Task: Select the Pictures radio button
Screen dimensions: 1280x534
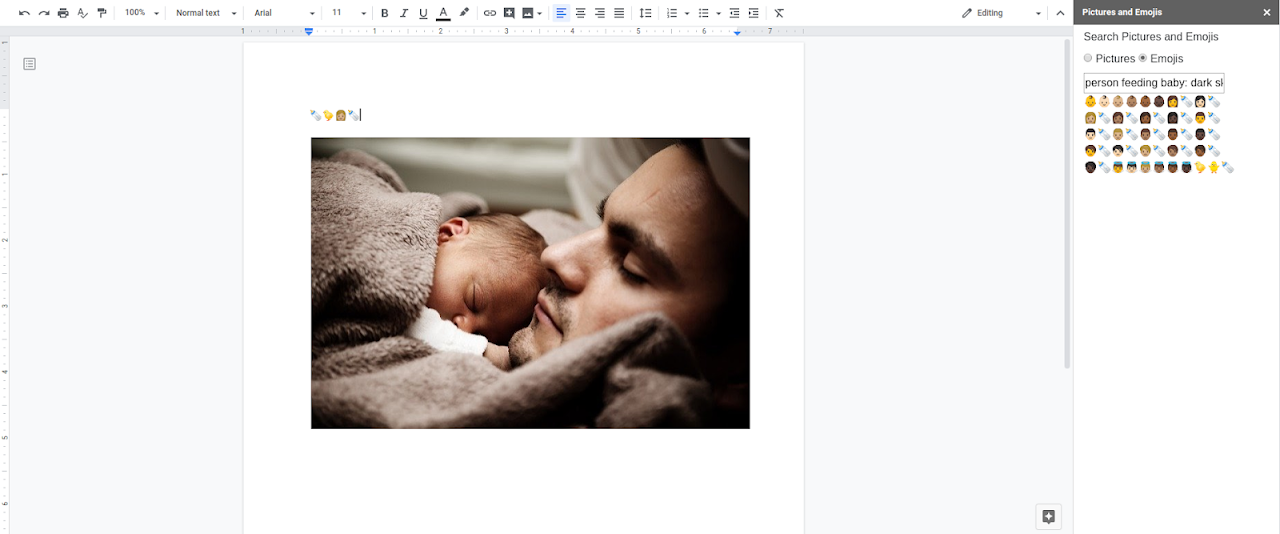Action: pyautogui.click(x=1088, y=58)
